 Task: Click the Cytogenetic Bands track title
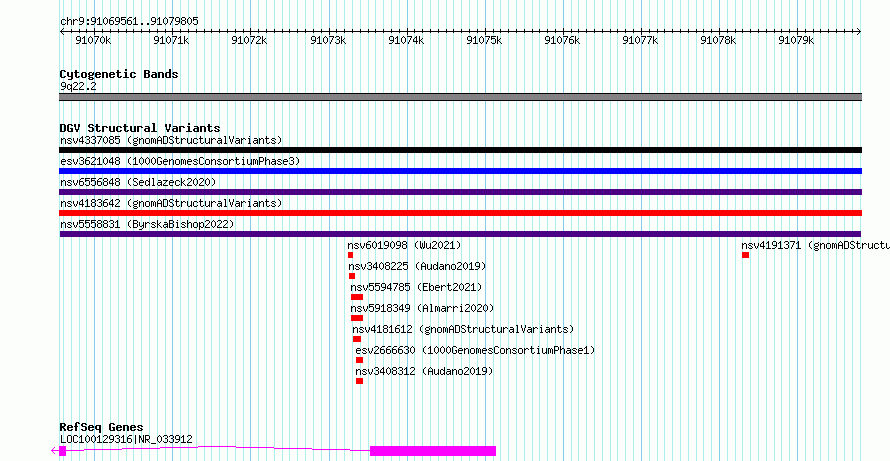pyautogui.click(x=119, y=74)
